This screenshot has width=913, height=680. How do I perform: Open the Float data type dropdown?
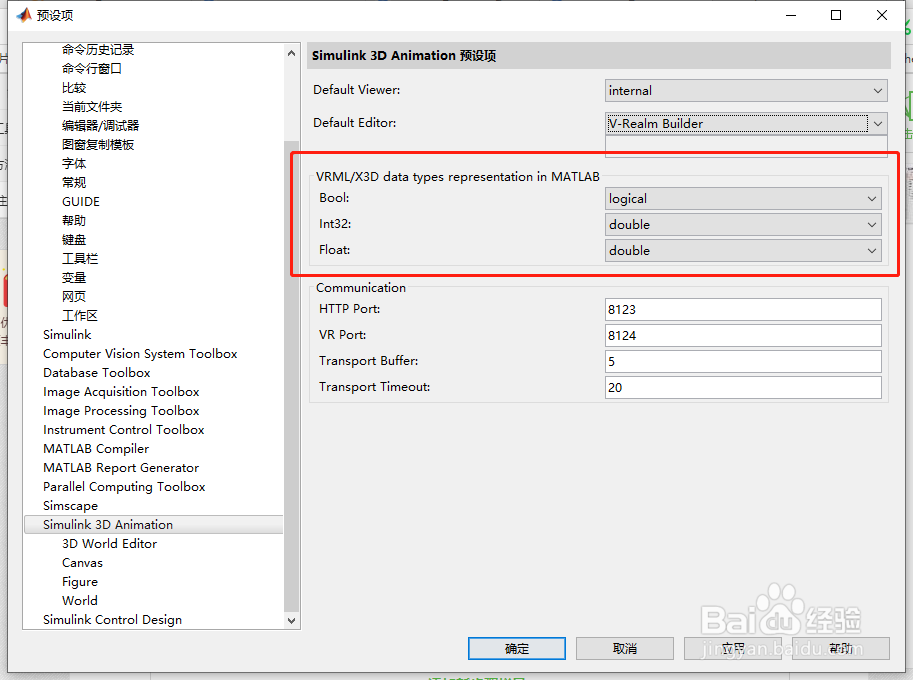click(x=743, y=250)
